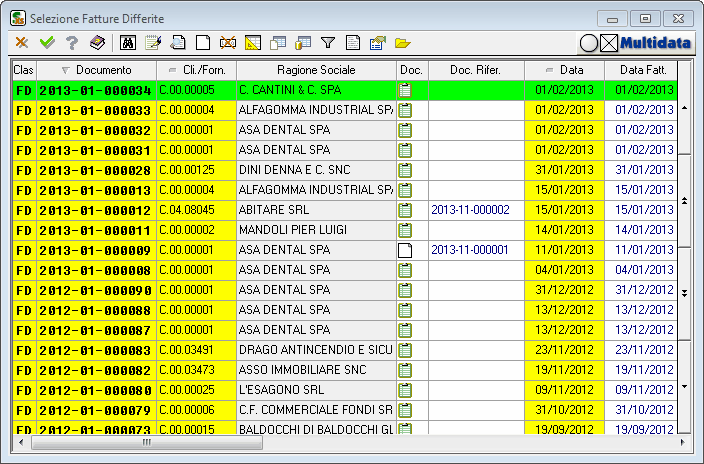Open document icon in L'ESAGONO SRL row
The image size is (704, 464).
[405, 390]
